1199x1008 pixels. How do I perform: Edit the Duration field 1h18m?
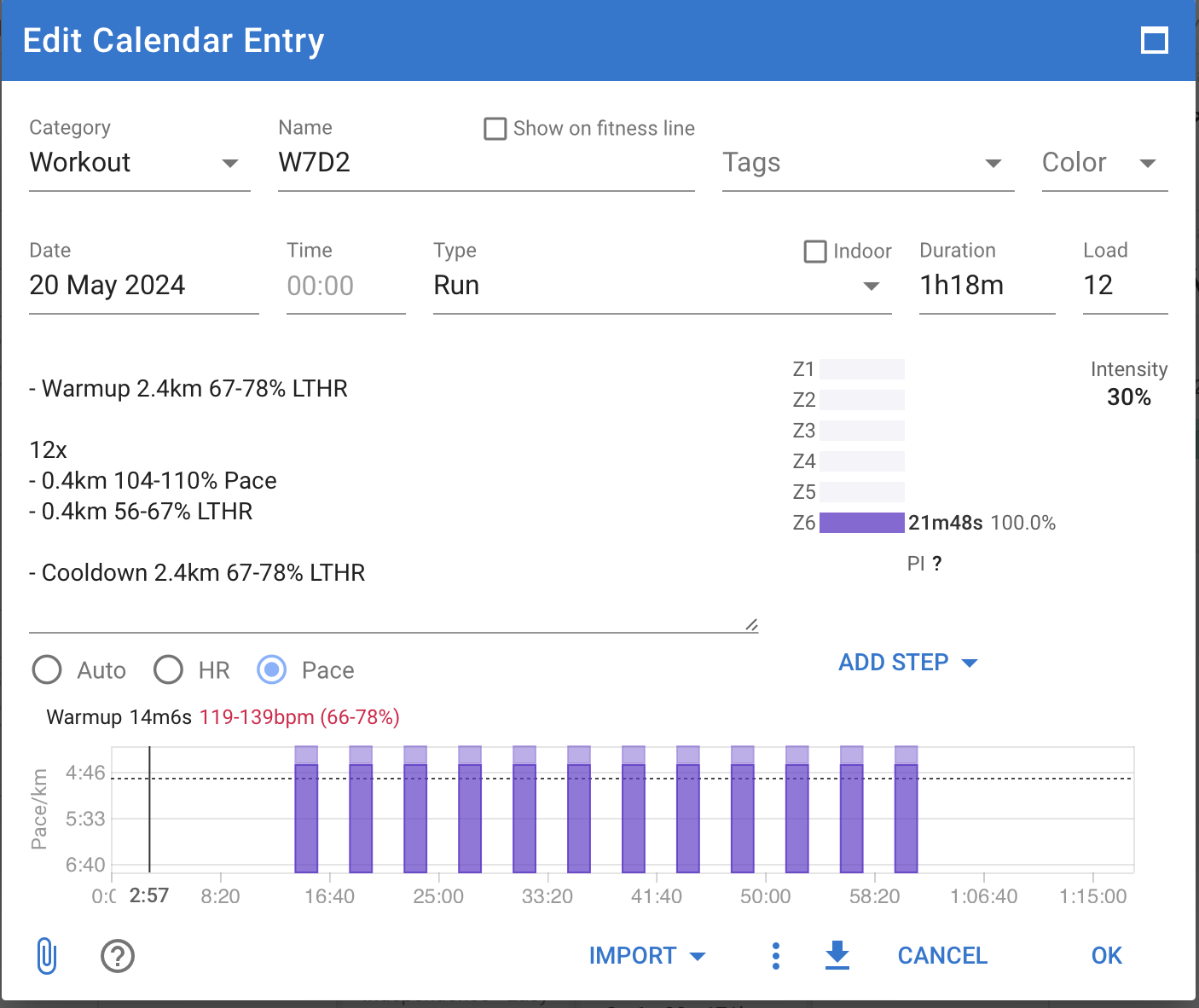tap(987, 286)
